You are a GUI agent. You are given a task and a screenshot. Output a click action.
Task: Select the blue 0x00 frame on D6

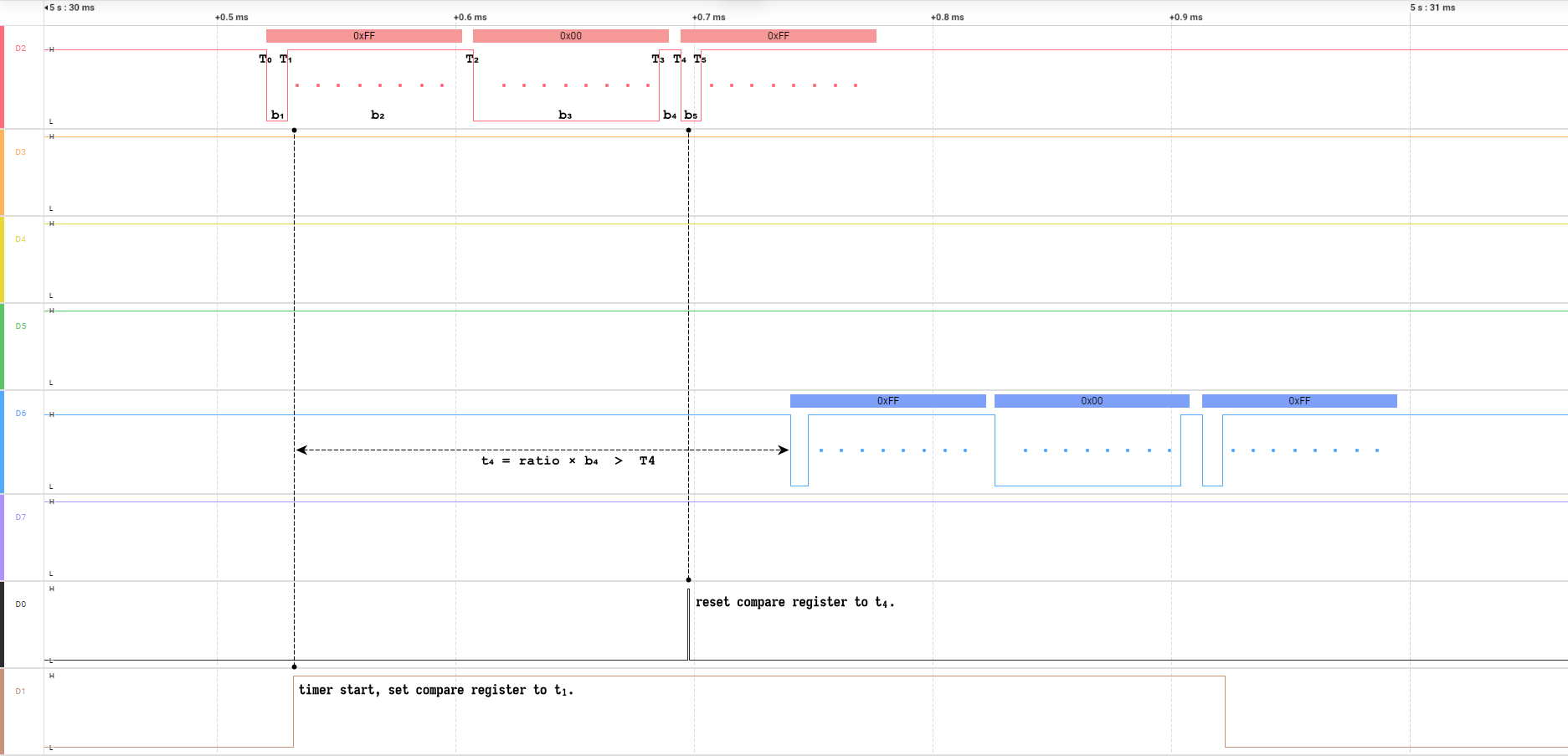(1091, 401)
